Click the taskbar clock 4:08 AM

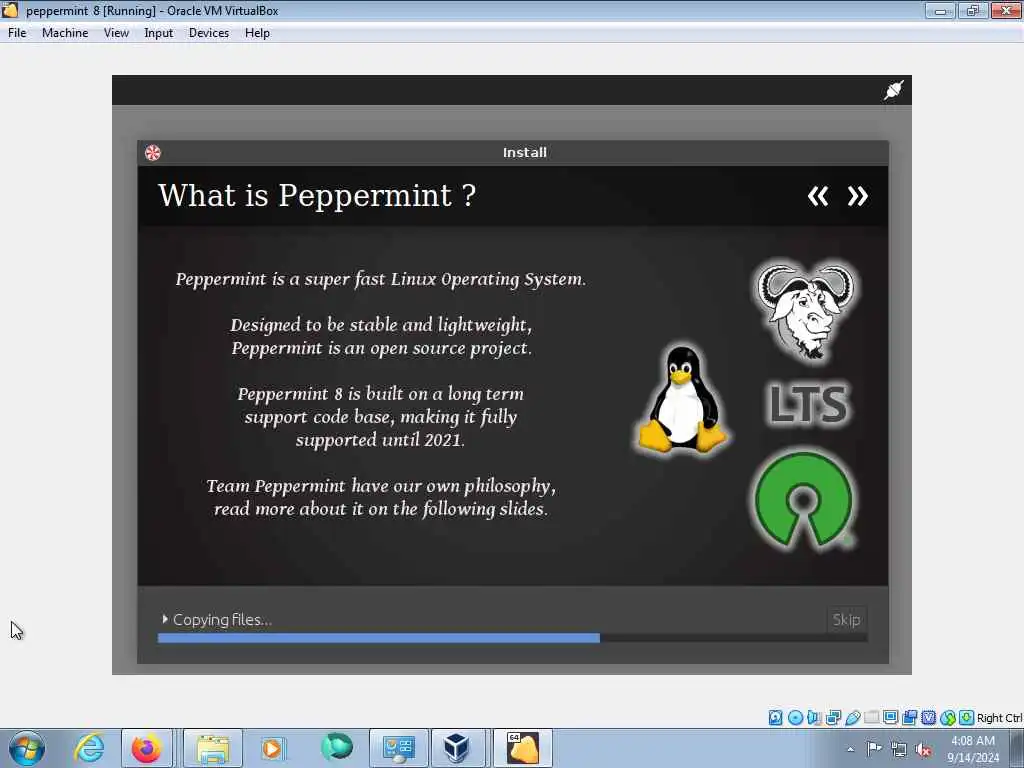973,741
